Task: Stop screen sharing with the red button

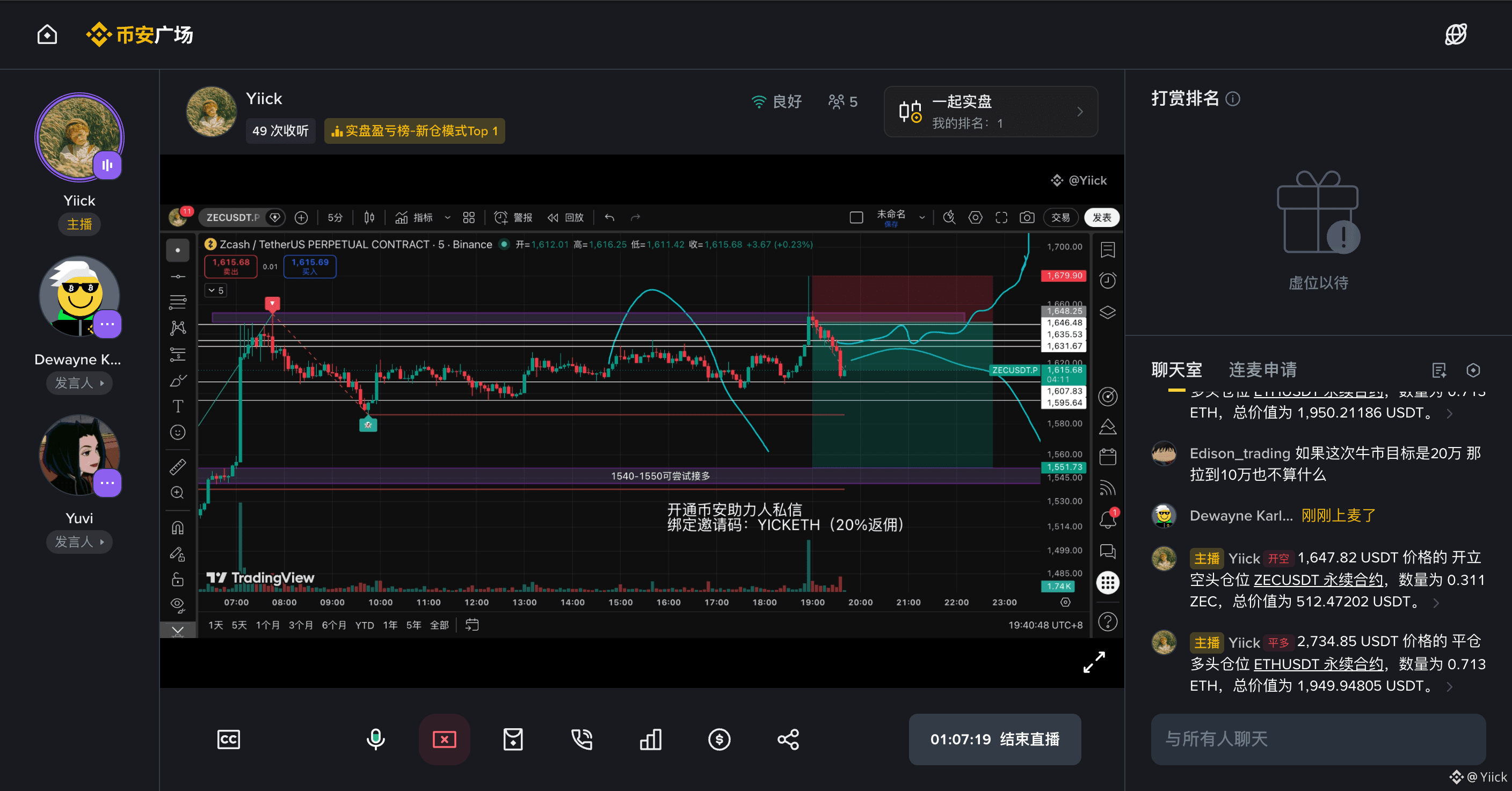Action: (x=445, y=739)
